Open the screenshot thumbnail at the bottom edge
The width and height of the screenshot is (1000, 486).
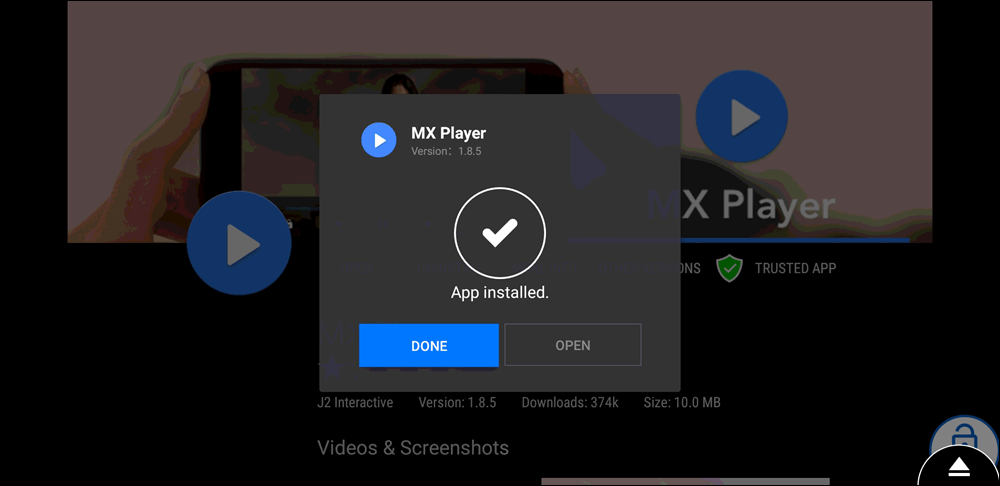coord(685,481)
